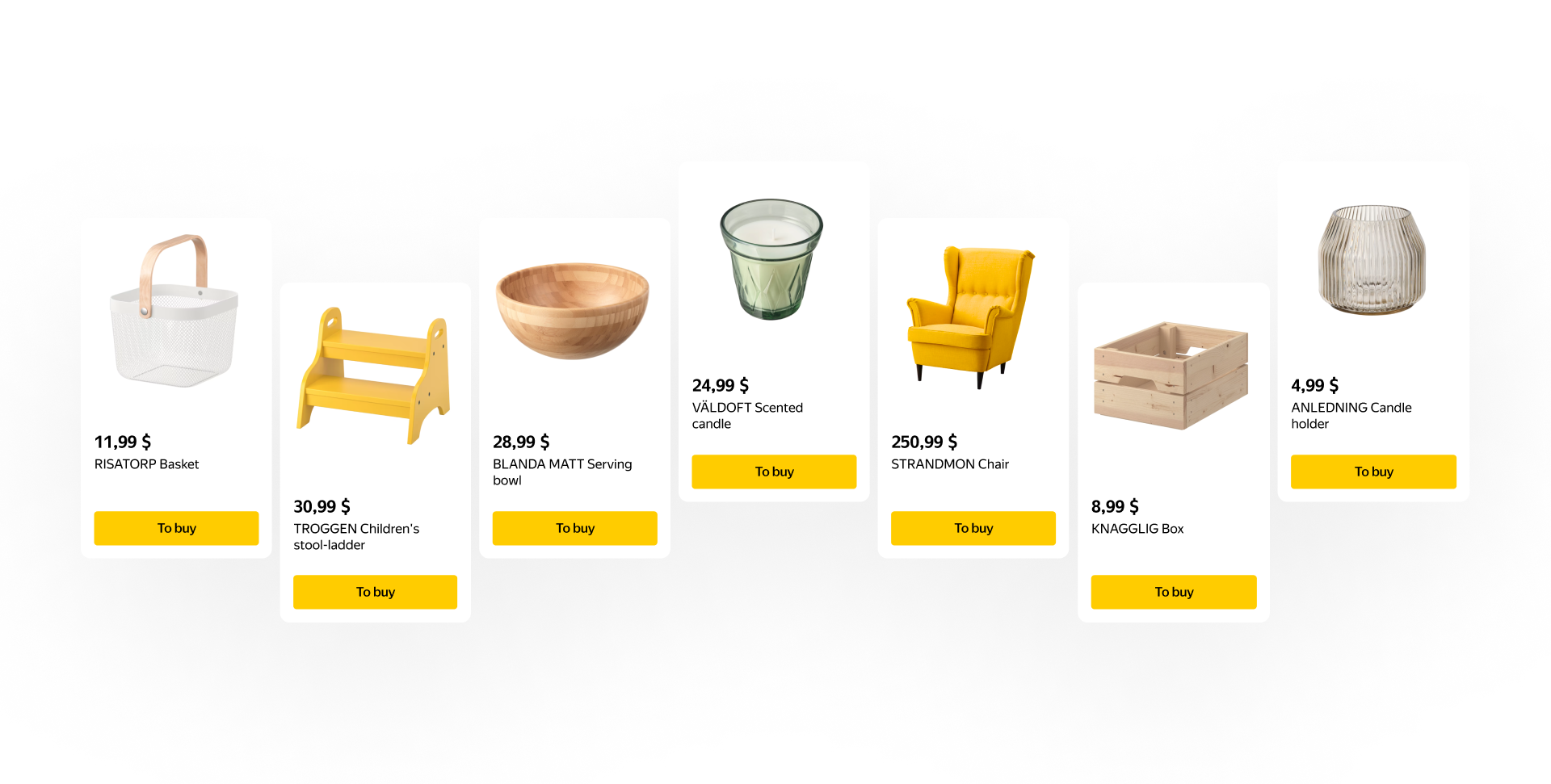Click To buy under KNAGGLIG Box
Image resolution: width=1551 pixels, height=784 pixels.
tap(1174, 592)
